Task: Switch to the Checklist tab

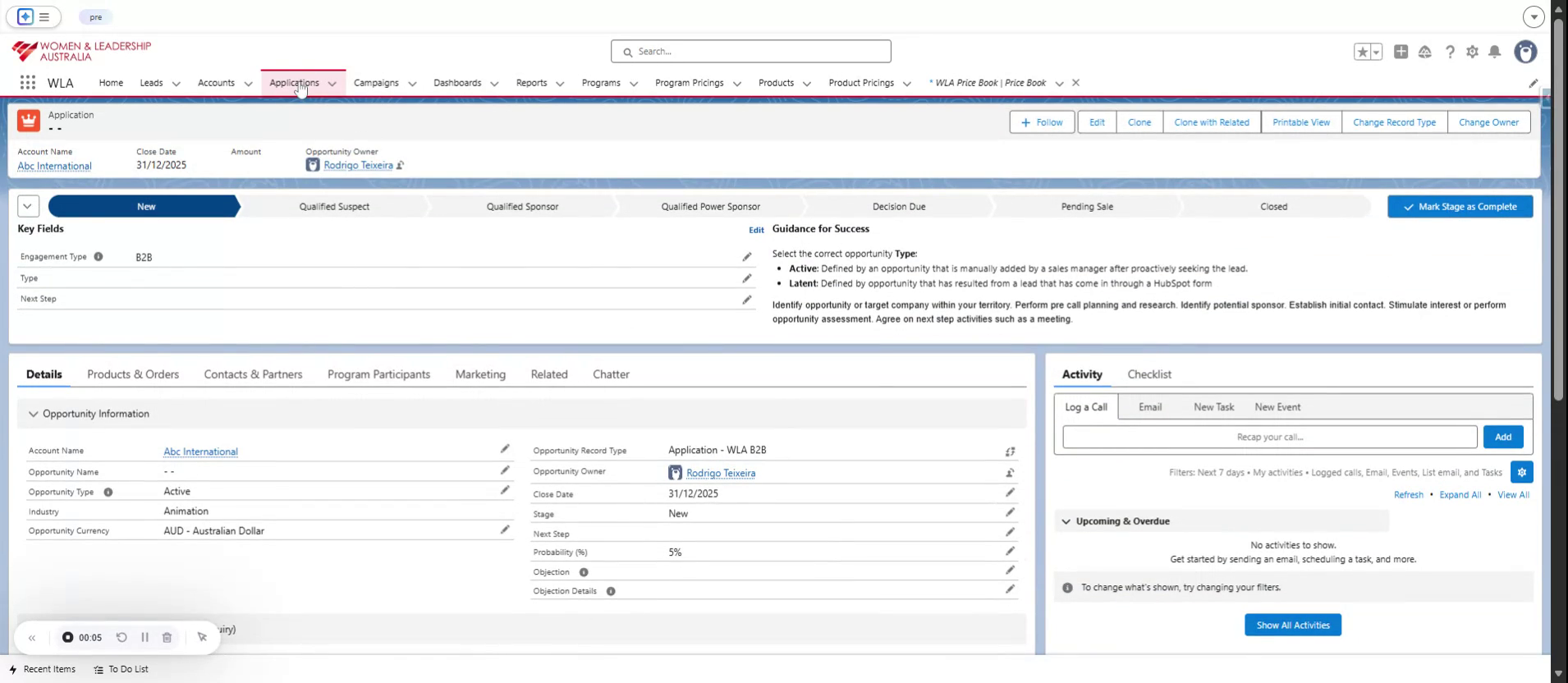Action: point(1149,374)
